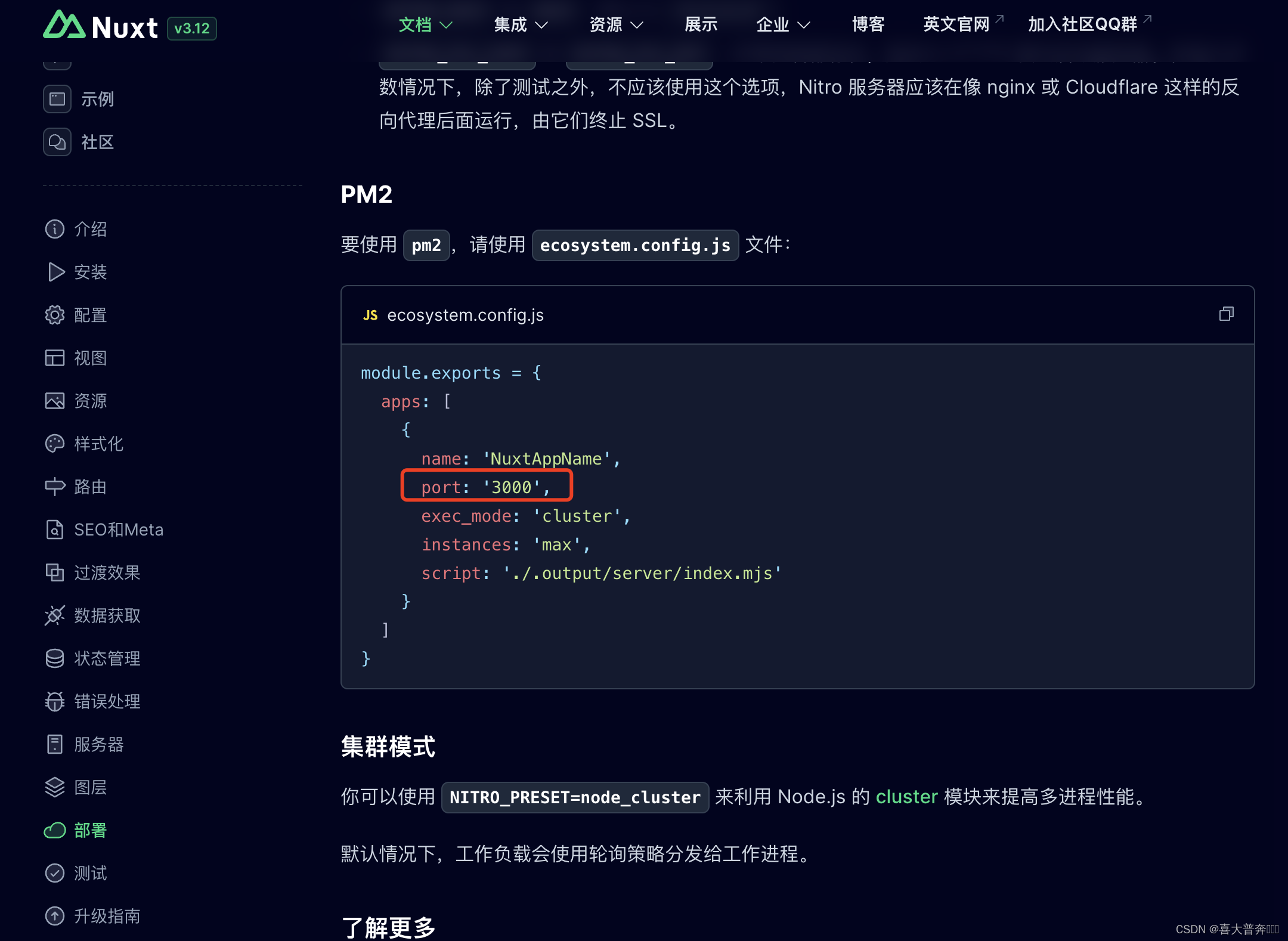
Task: Click the 部署 cloud icon
Action: pyautogui.click(x=55, y=830)
